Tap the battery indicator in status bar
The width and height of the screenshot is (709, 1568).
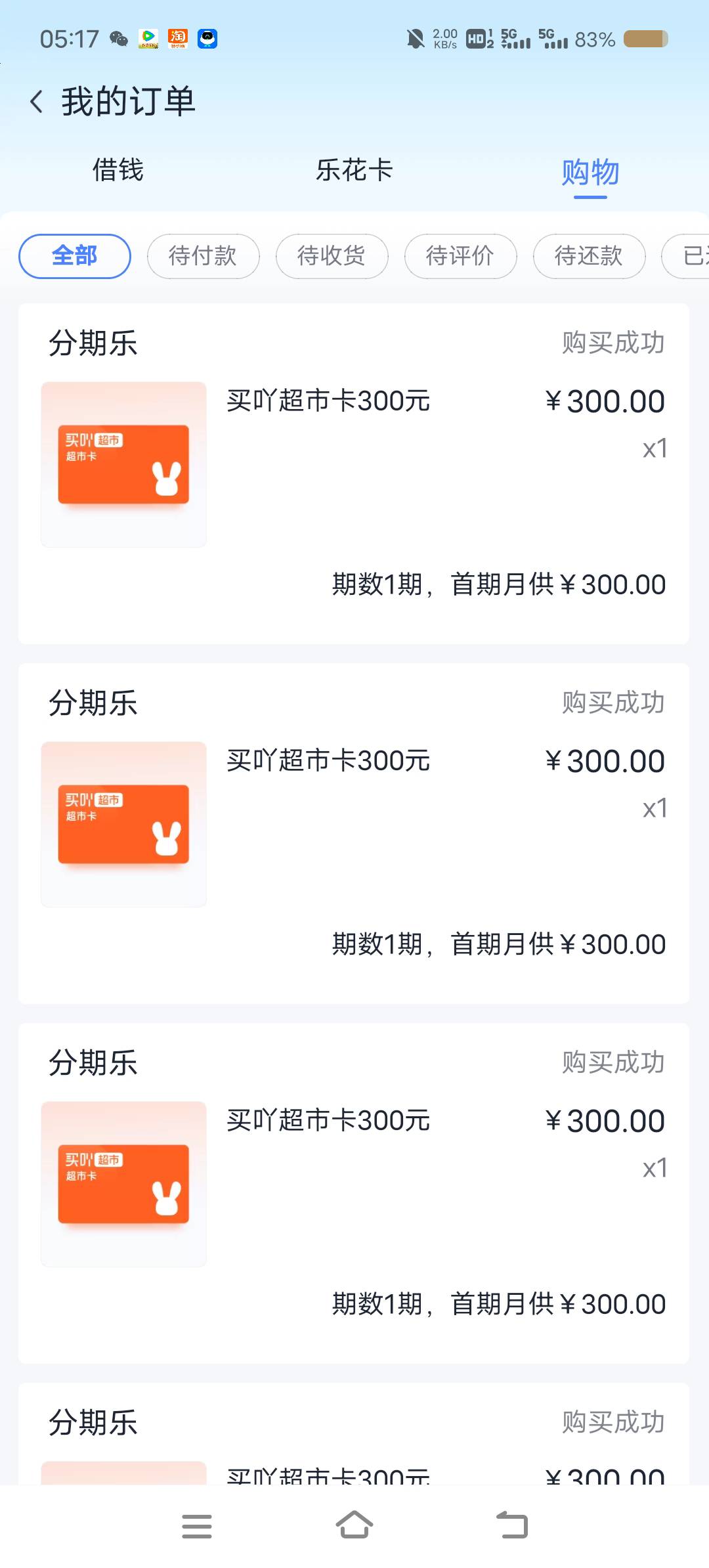click(645, 39)
